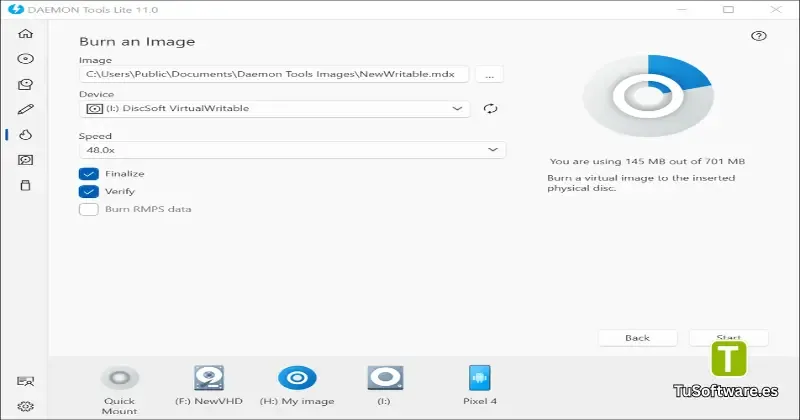Open the disc Images sidebar icon
This screenshot has width=800, height=420.
[26, 59]
